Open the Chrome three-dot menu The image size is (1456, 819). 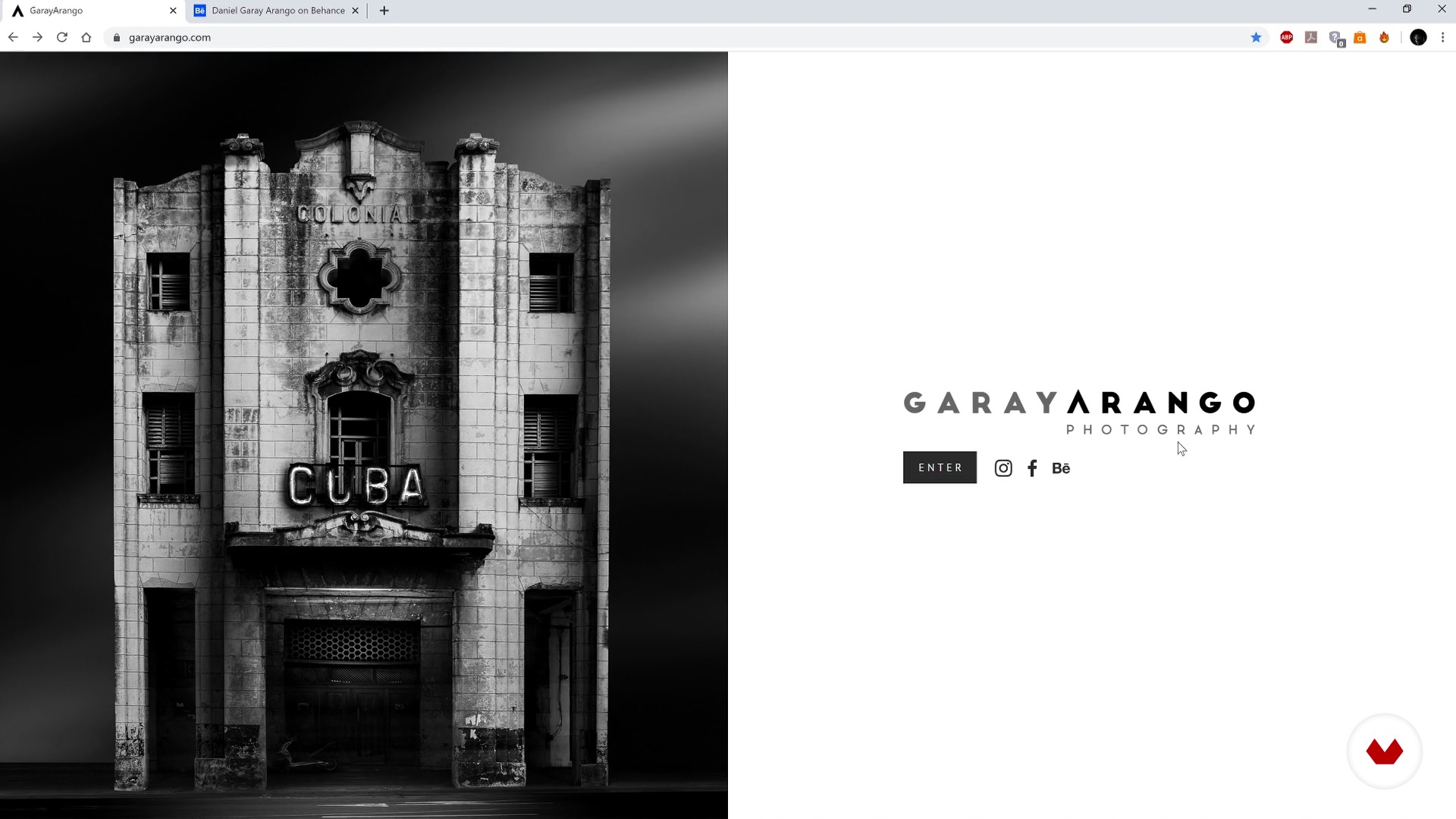pyautogui.click(x=1442, y=37)
